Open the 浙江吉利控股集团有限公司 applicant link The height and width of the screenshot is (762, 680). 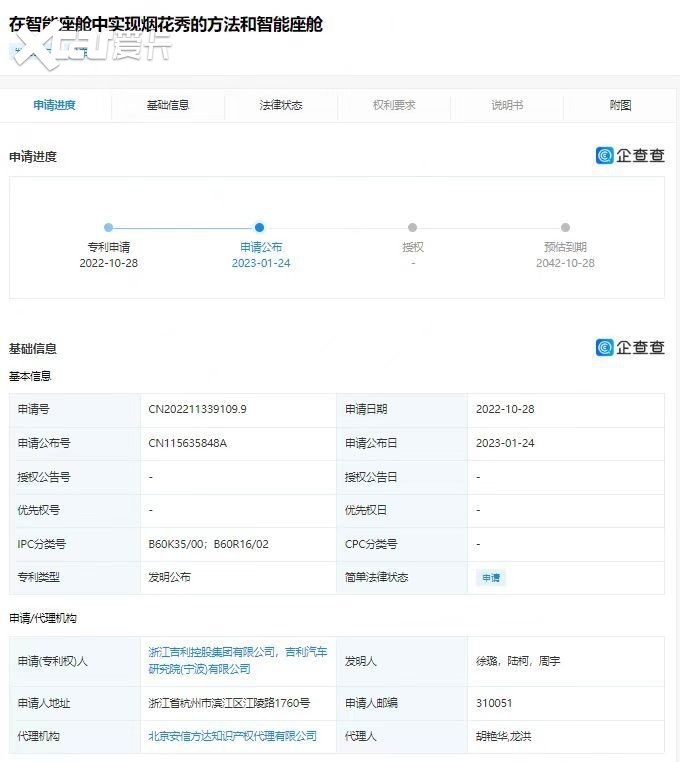[212, 652]
